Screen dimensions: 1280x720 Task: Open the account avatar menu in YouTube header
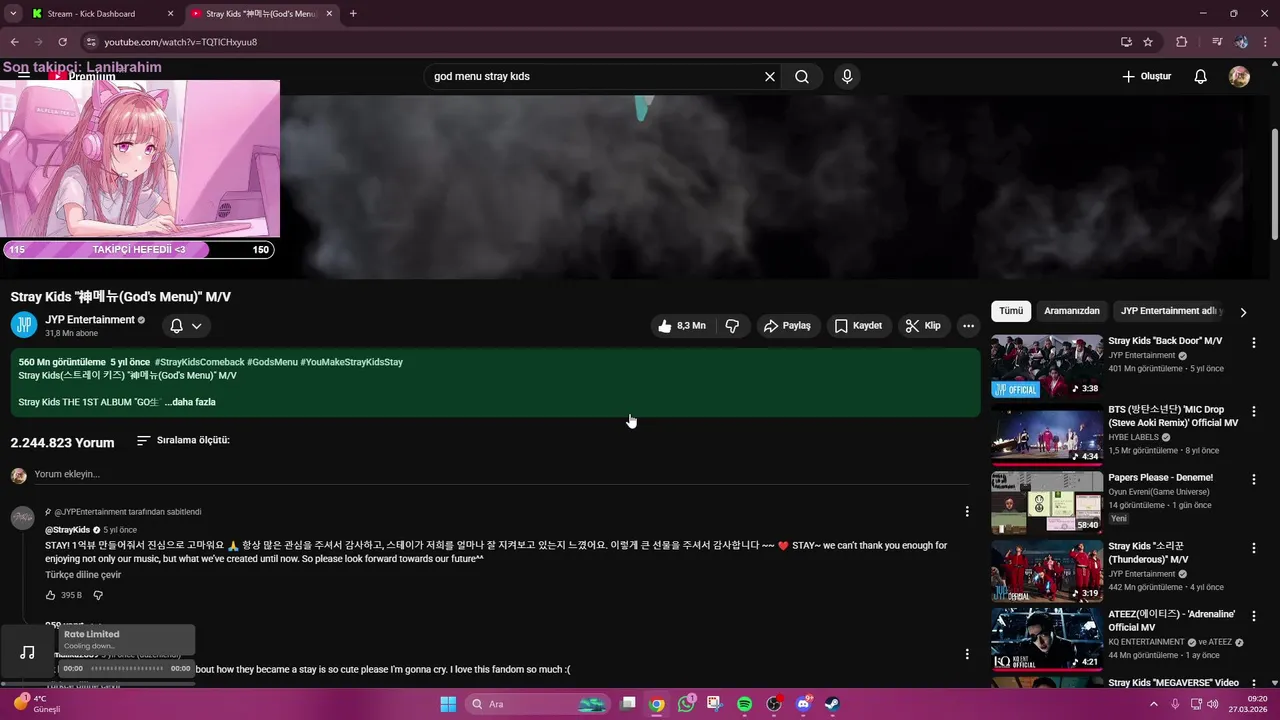[1239, 77]
